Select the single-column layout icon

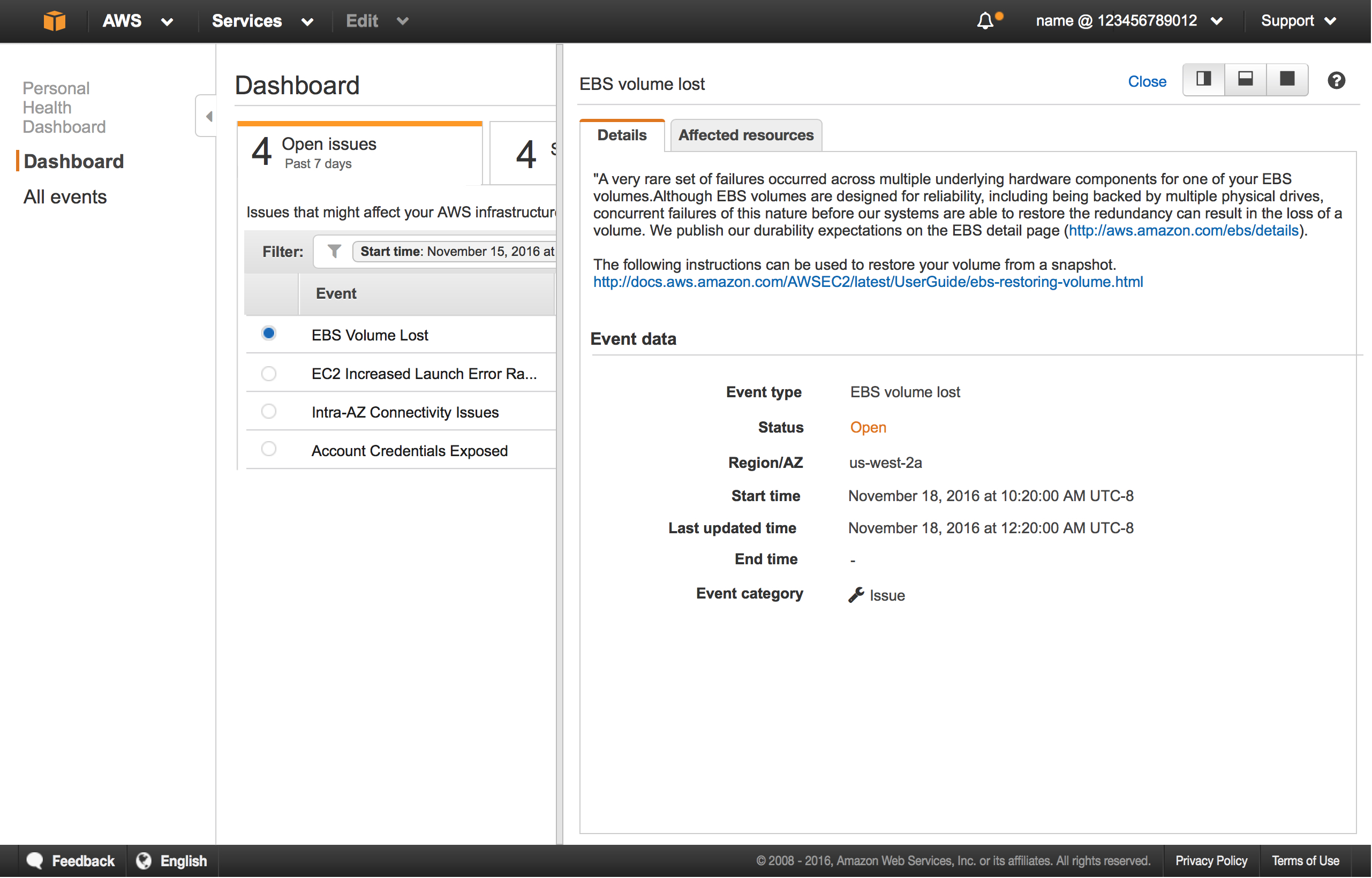click(x=1285, y=80)
